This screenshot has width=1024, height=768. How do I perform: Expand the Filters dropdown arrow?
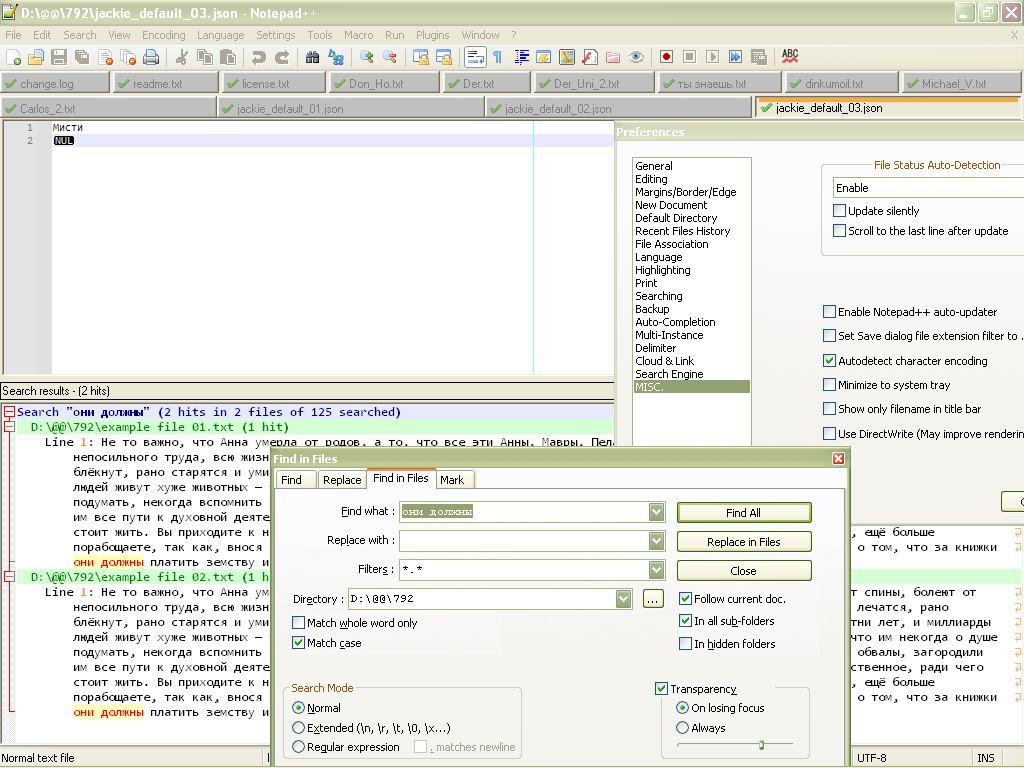[x=657, y=569]
